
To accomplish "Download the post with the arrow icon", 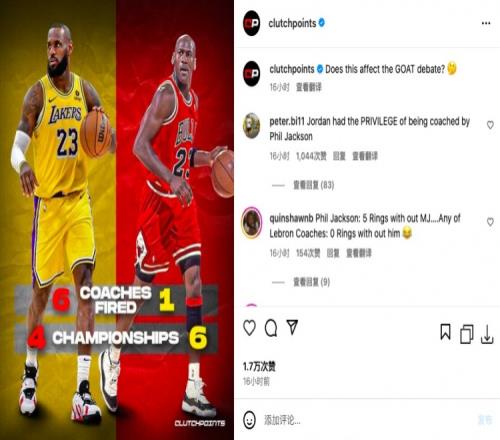I will 487,334.
